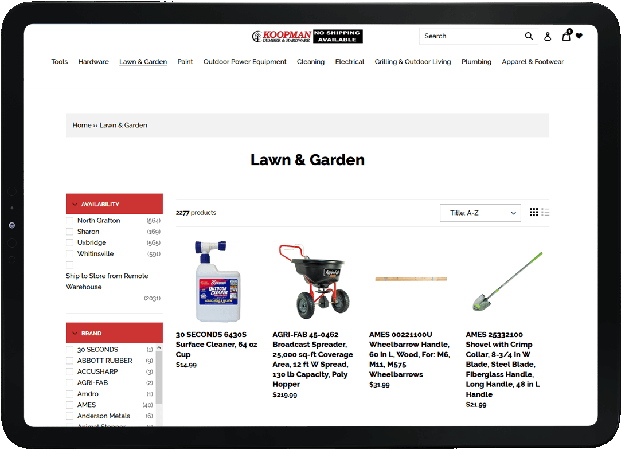621x450 pixels.
Task: Click the $219.99 price text
Action: [285, 395]
